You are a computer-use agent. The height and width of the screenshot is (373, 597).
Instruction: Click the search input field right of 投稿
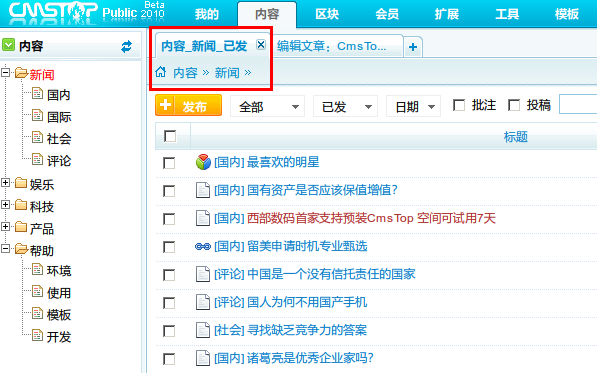(x=578, y=104)
